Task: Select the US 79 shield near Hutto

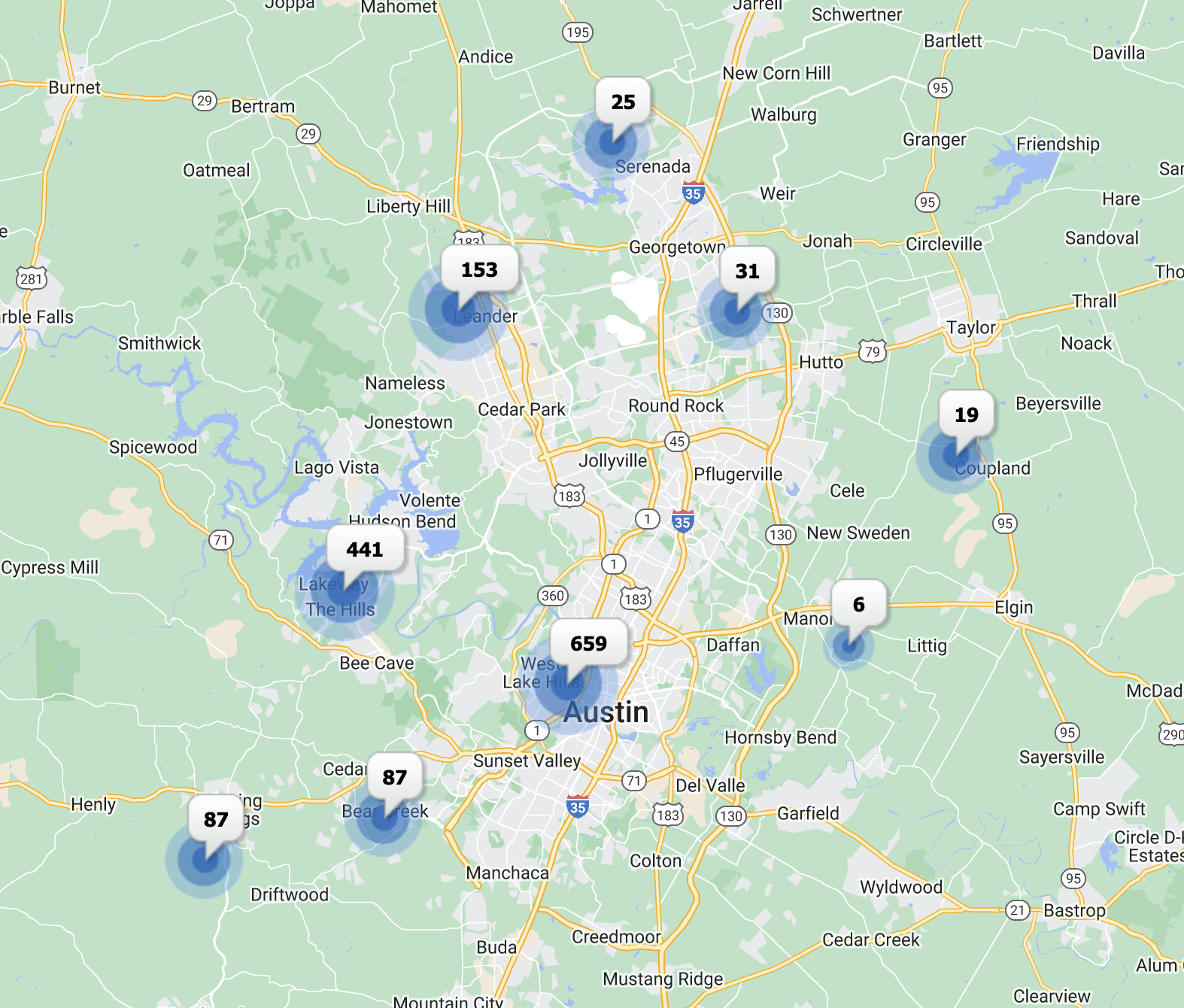Action: point(872,351)
